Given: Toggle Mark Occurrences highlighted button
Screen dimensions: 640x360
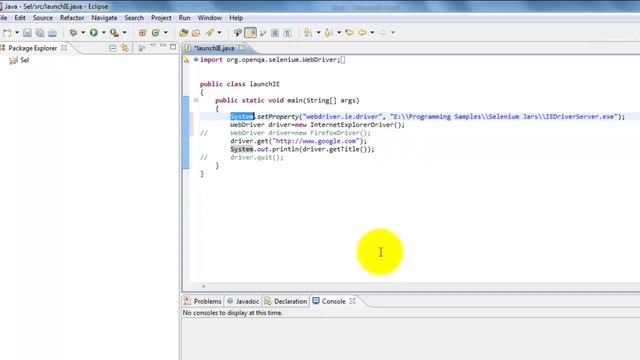Looking at the screenshot, I should coord(250,33).
